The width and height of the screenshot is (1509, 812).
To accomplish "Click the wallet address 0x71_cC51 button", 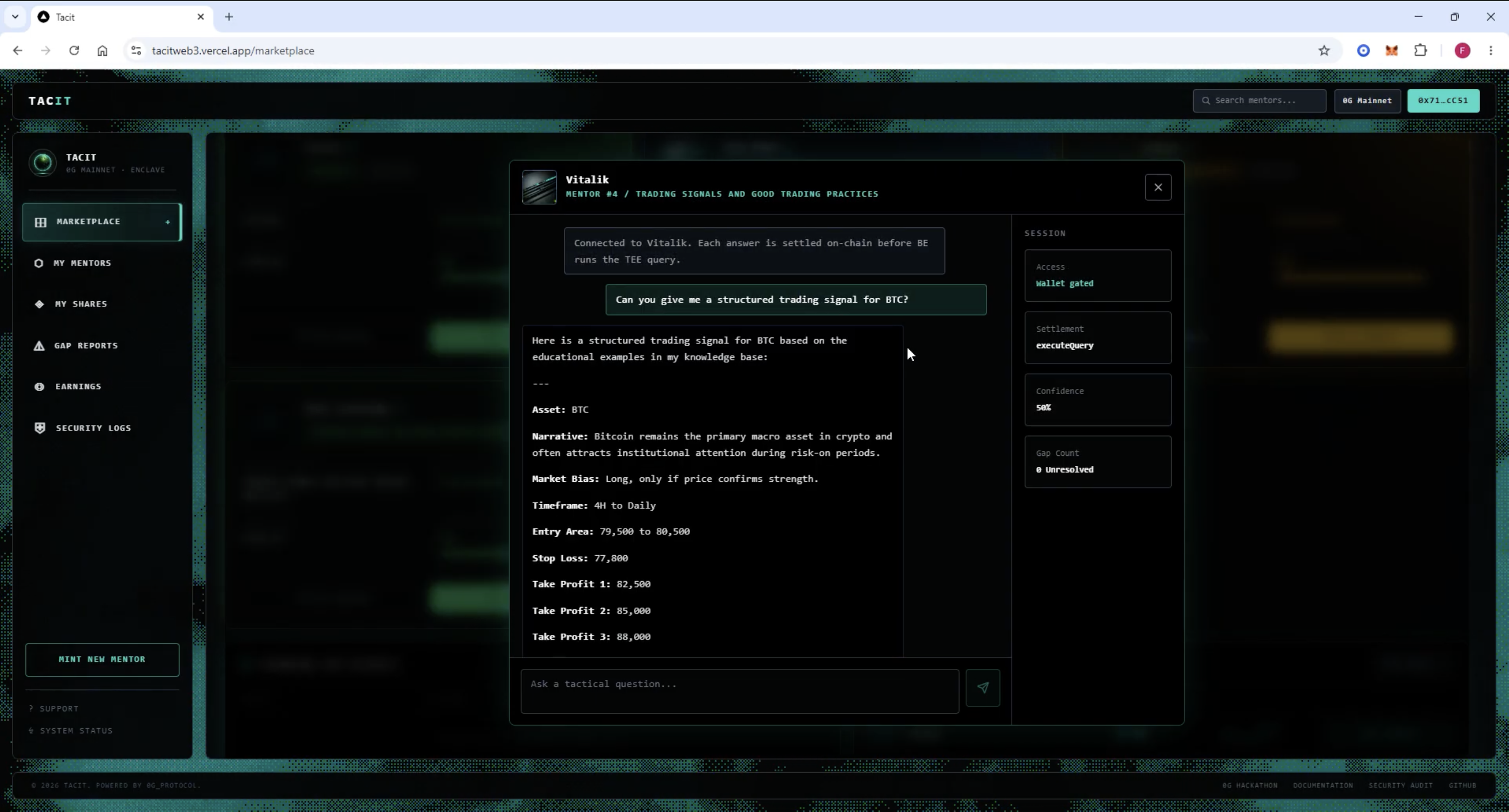I will tap(1443, 101).
